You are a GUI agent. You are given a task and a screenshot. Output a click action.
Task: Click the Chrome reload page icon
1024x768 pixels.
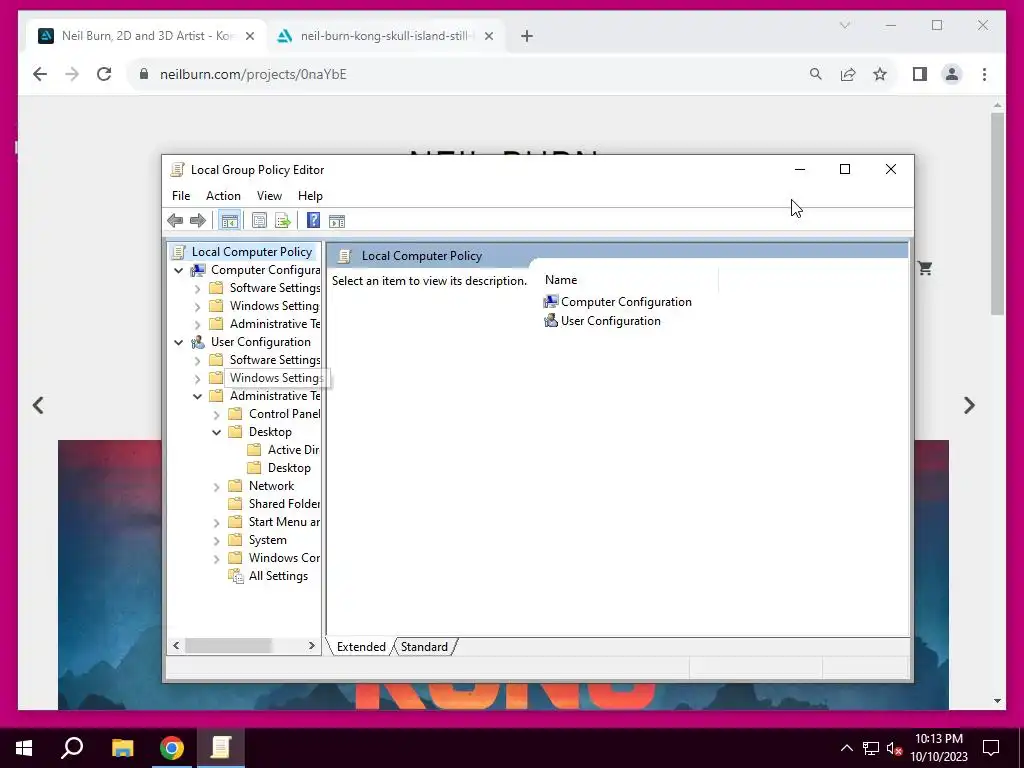(104, 74)
